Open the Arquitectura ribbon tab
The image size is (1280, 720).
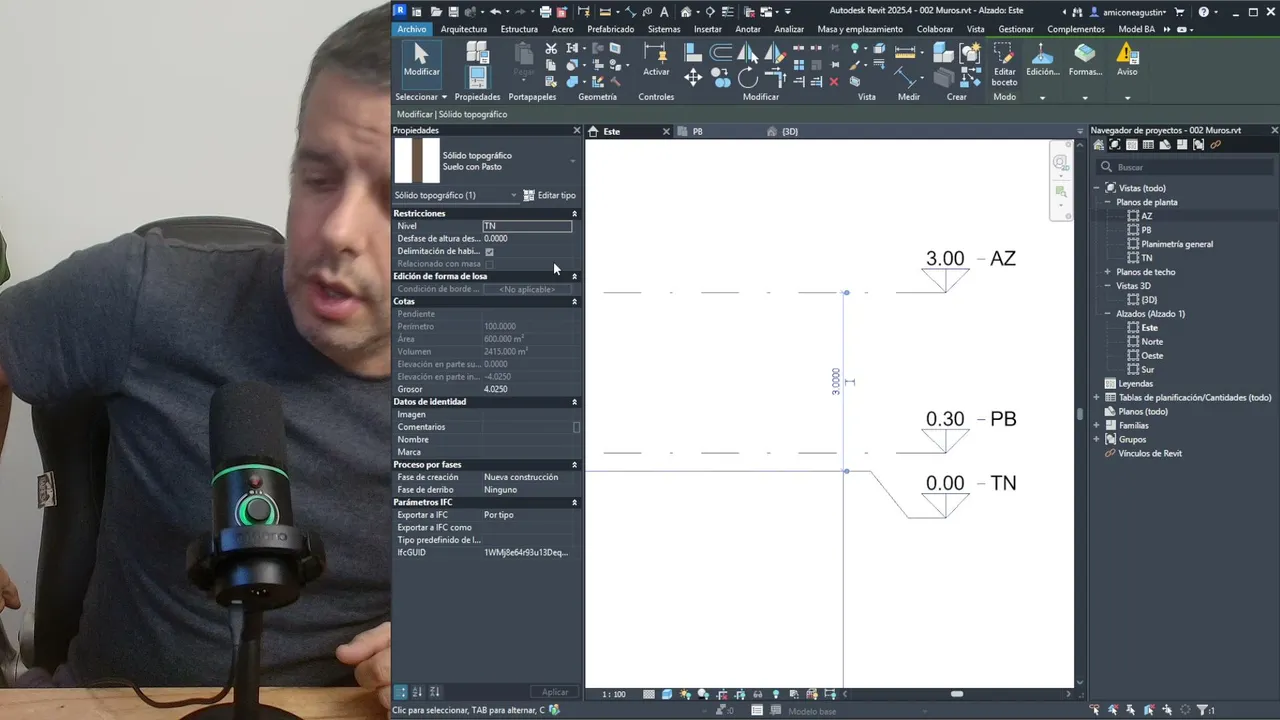(x=464, y=29)
